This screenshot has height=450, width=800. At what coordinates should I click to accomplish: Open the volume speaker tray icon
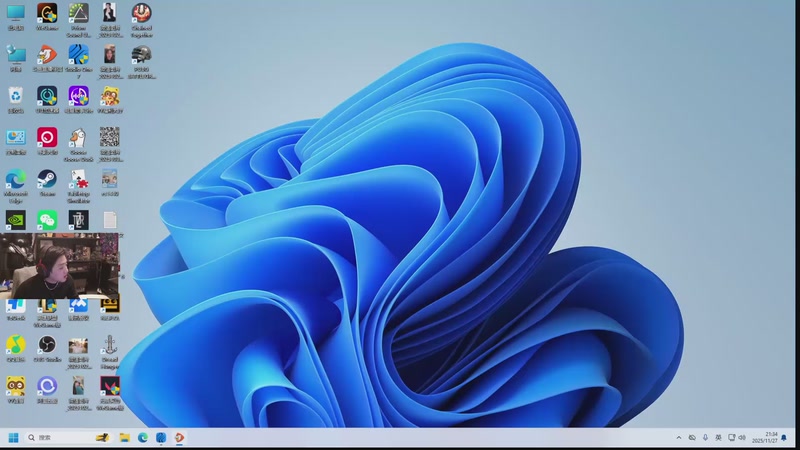pos(742,438)
